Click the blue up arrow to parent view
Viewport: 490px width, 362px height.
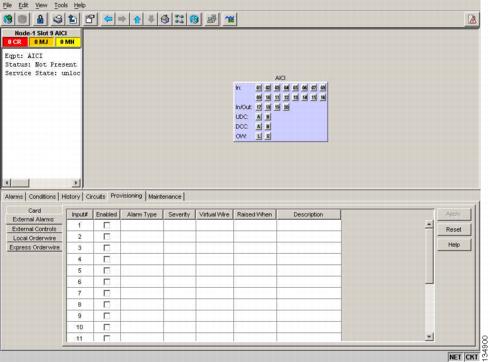(137, 19)
